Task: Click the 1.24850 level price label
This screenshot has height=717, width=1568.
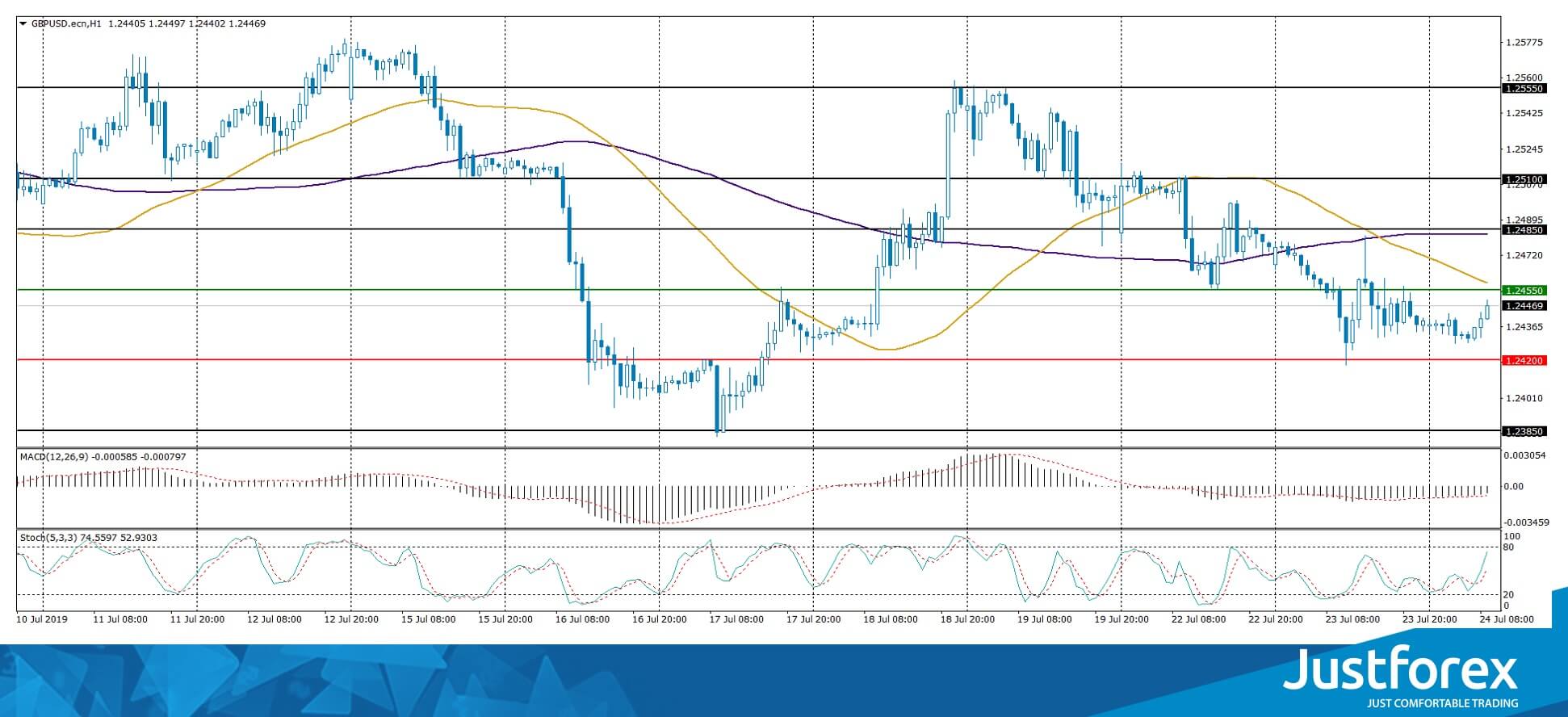Action: click(1523, 230)
